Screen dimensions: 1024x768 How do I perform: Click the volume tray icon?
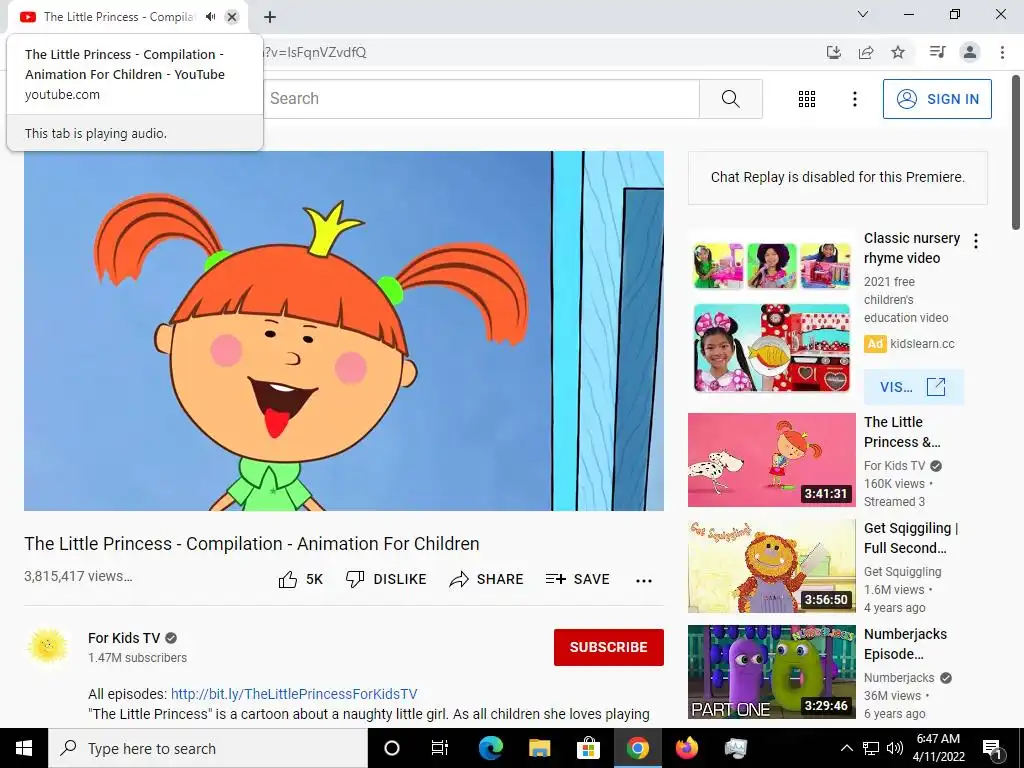(895, 748)
